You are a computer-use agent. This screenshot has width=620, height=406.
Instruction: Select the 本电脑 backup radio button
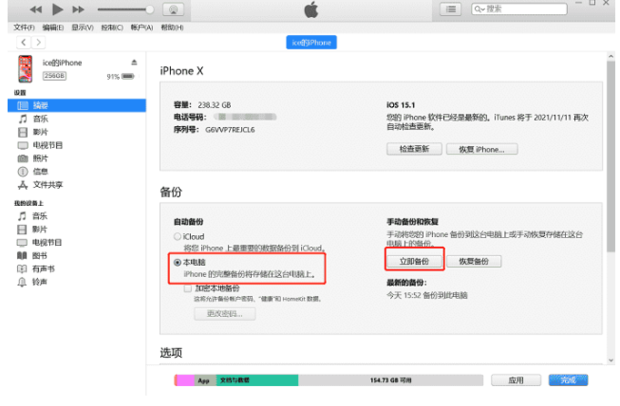[177, 262]
